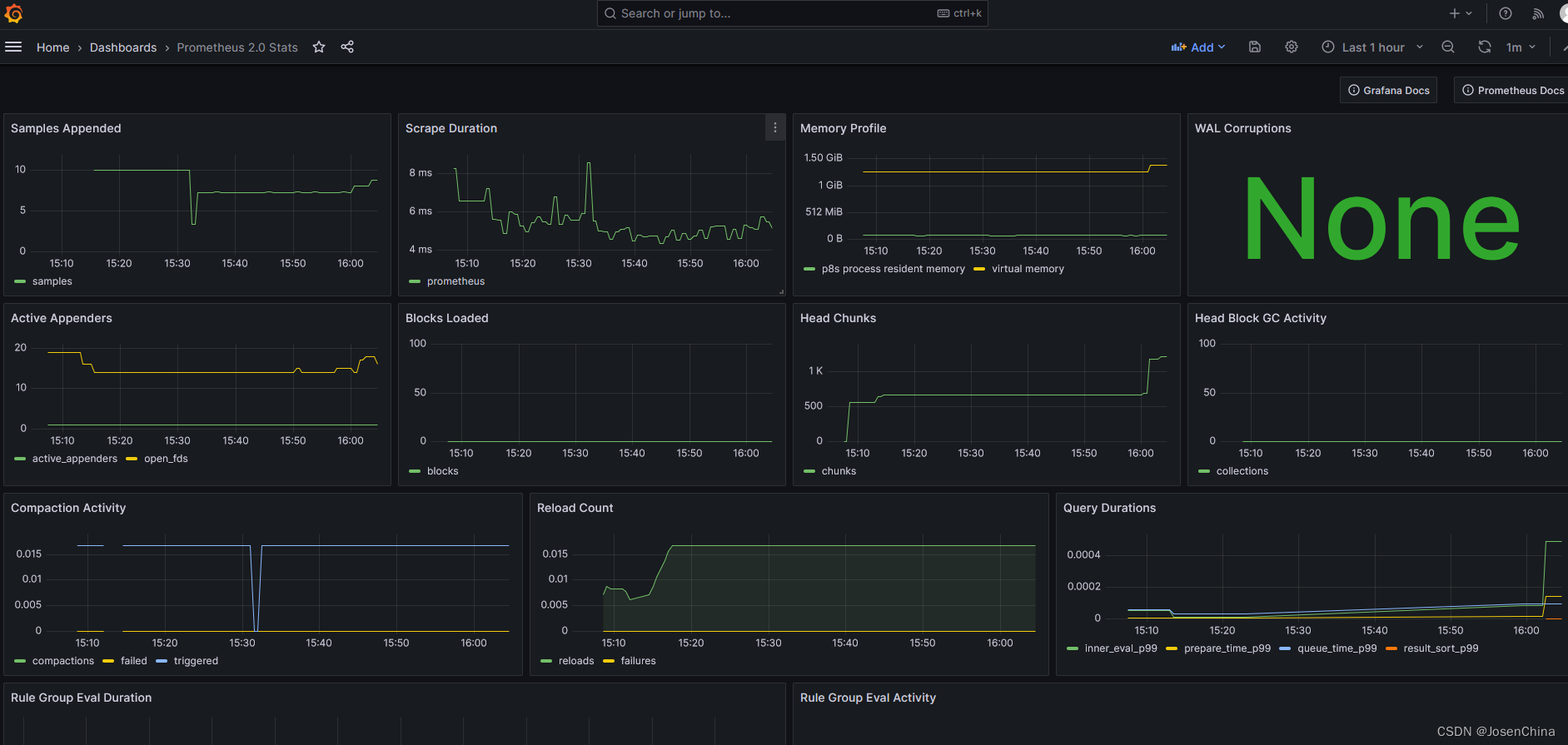Viewport: 1568px width, 745px height.
Task: Star the Prometheus 2.0 Stats dashboard
Action: tap(319, 47)
